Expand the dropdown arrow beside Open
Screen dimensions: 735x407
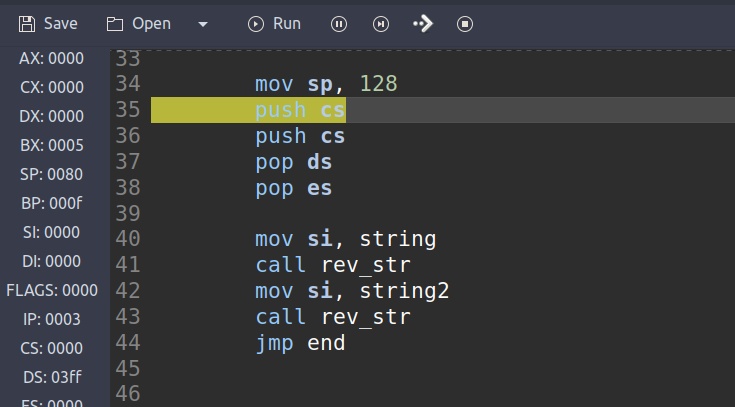[x=203, y=23]
